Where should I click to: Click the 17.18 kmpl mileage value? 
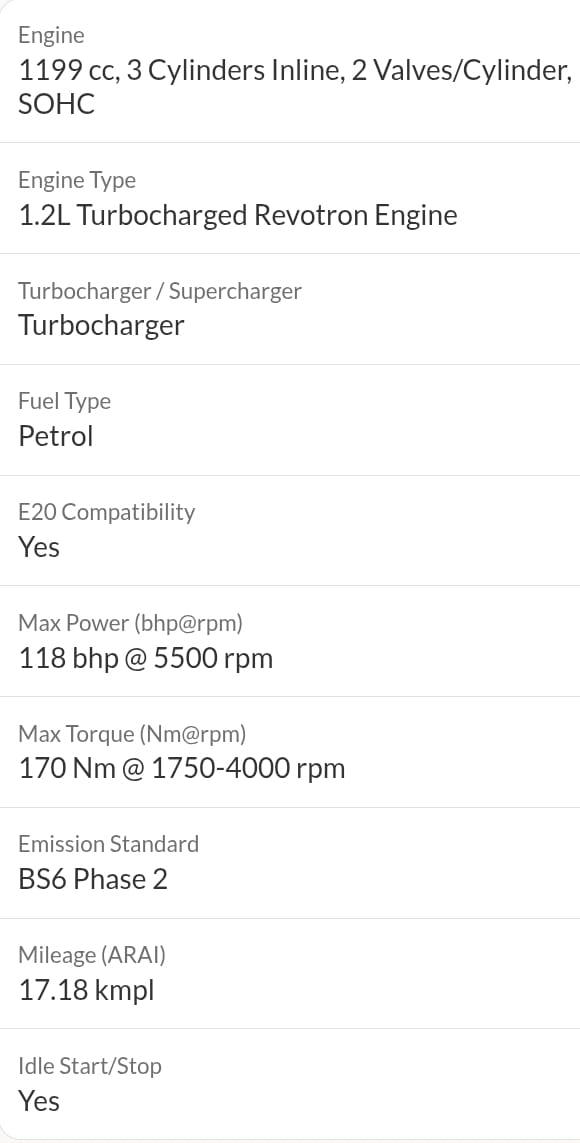(x=86, y=991)
